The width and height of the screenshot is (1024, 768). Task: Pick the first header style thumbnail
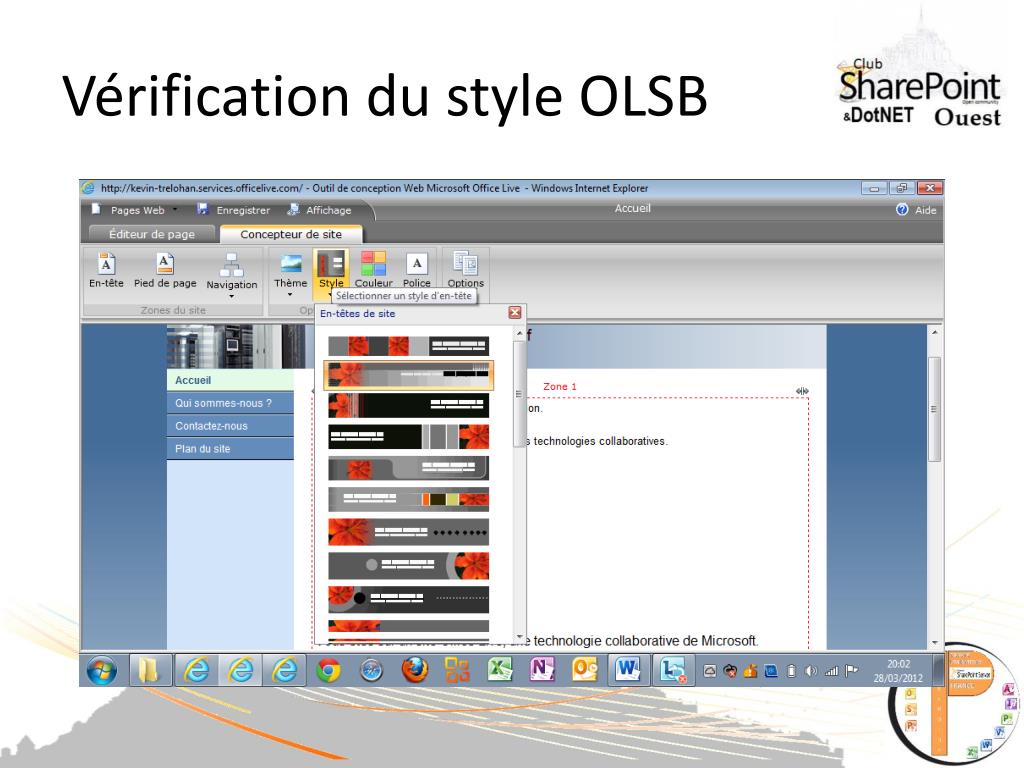408,345
